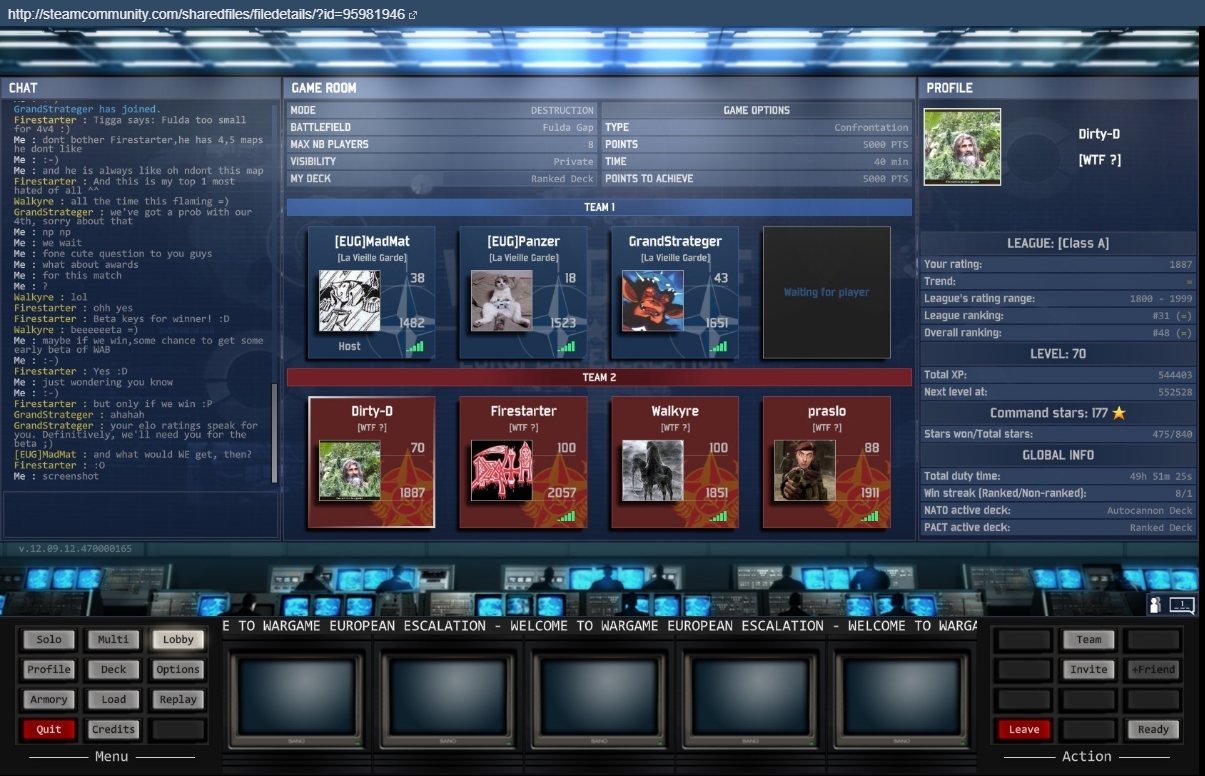Click the empty 'Waiting for player' slot
The height and width of the screenshot is (776, 1205).
click(x=826, y=292)
